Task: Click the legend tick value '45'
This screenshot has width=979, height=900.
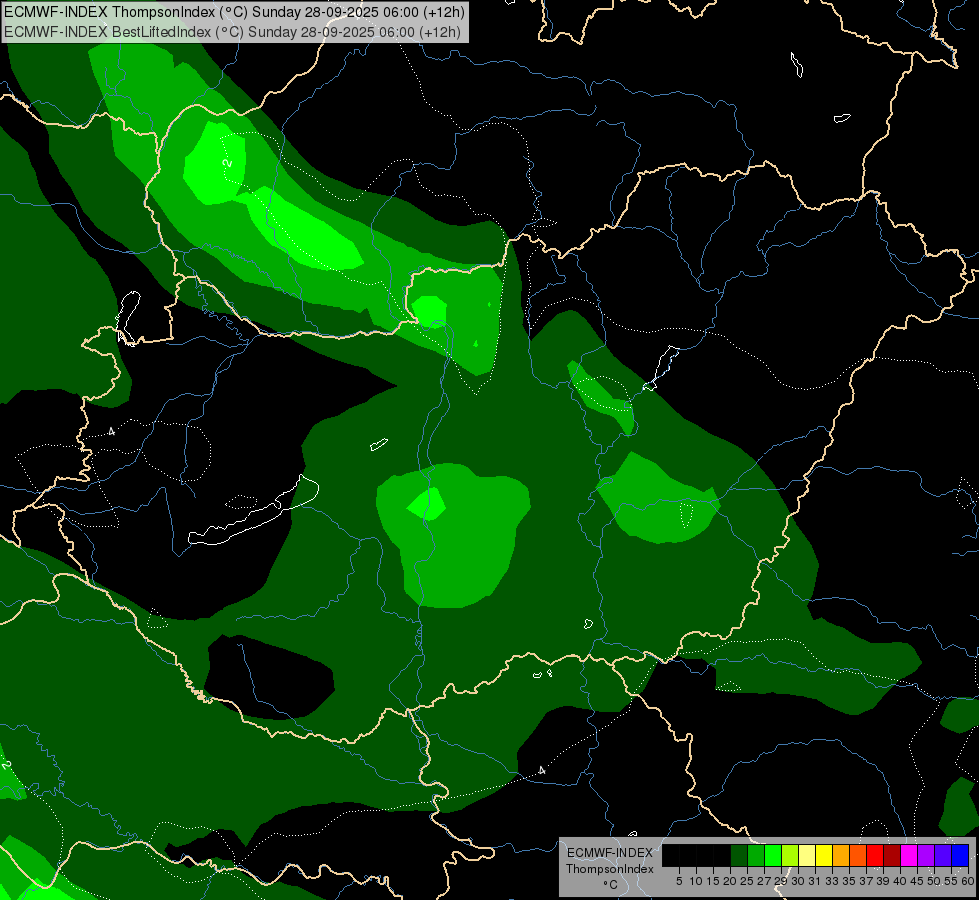Action: pos(917,881)
